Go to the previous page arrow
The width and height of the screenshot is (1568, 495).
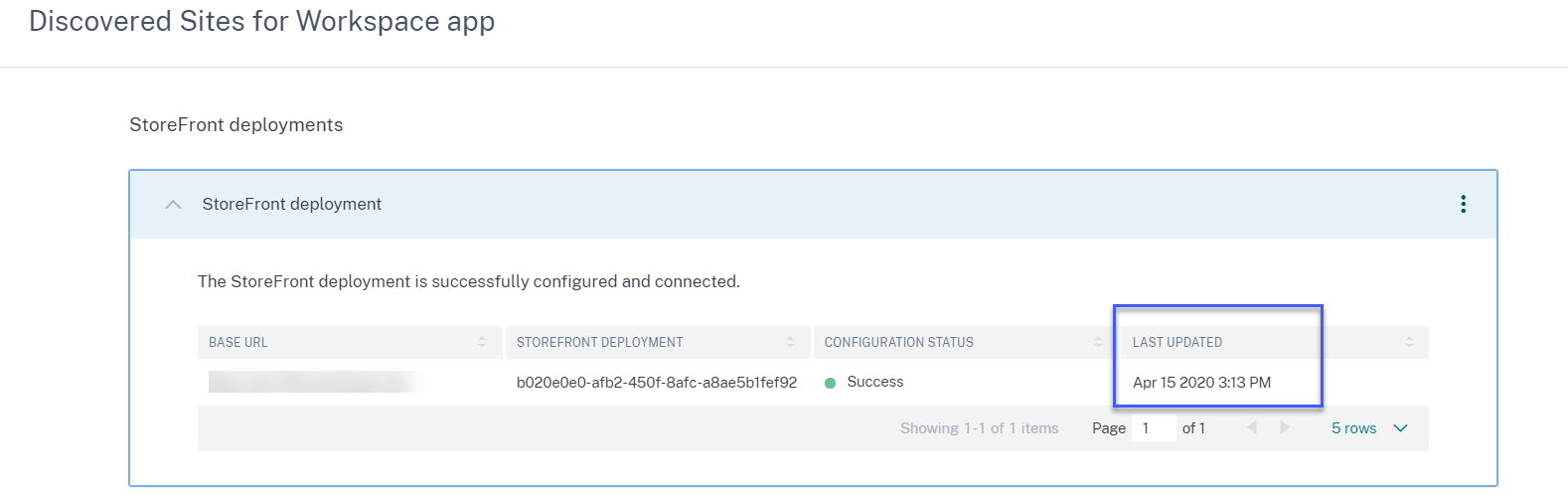coord(1252,427)
